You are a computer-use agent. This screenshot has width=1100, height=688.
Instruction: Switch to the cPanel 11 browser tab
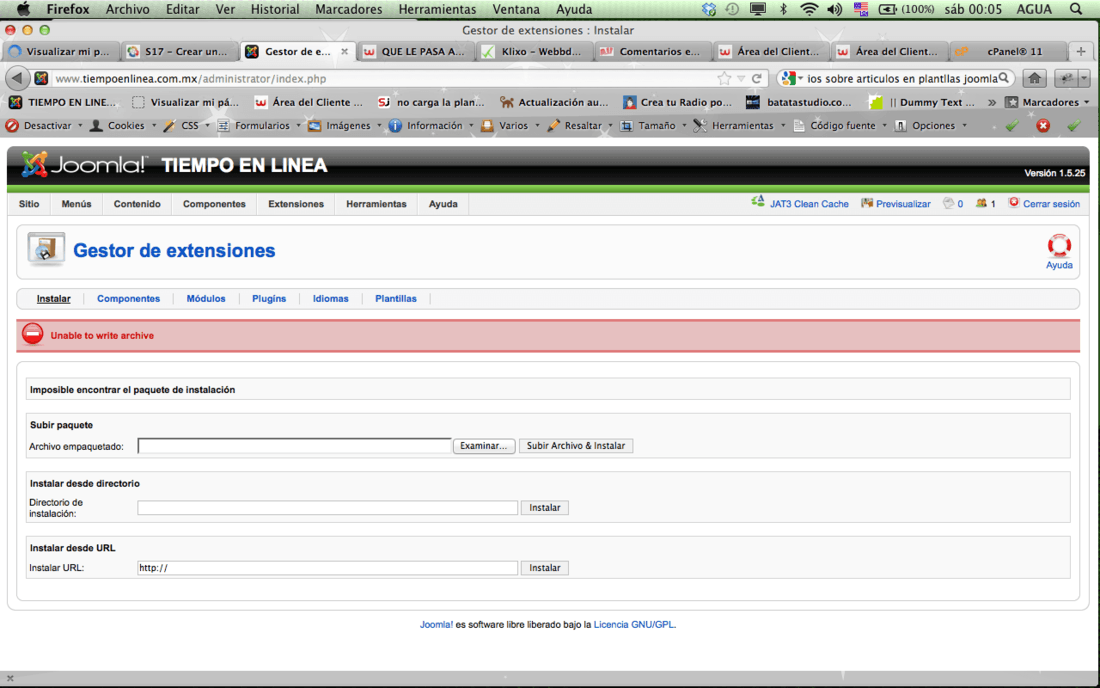pyautogui.click(x=1006, y=51)
